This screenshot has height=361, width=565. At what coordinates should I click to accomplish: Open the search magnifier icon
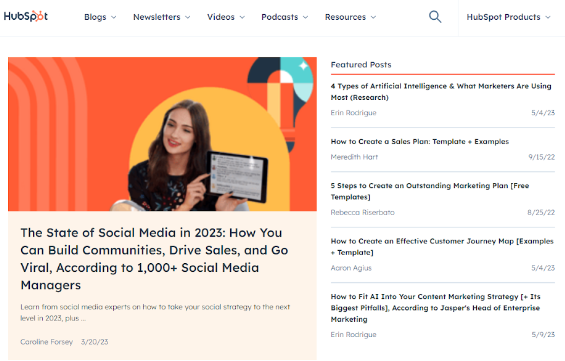(x=435, y=17)
